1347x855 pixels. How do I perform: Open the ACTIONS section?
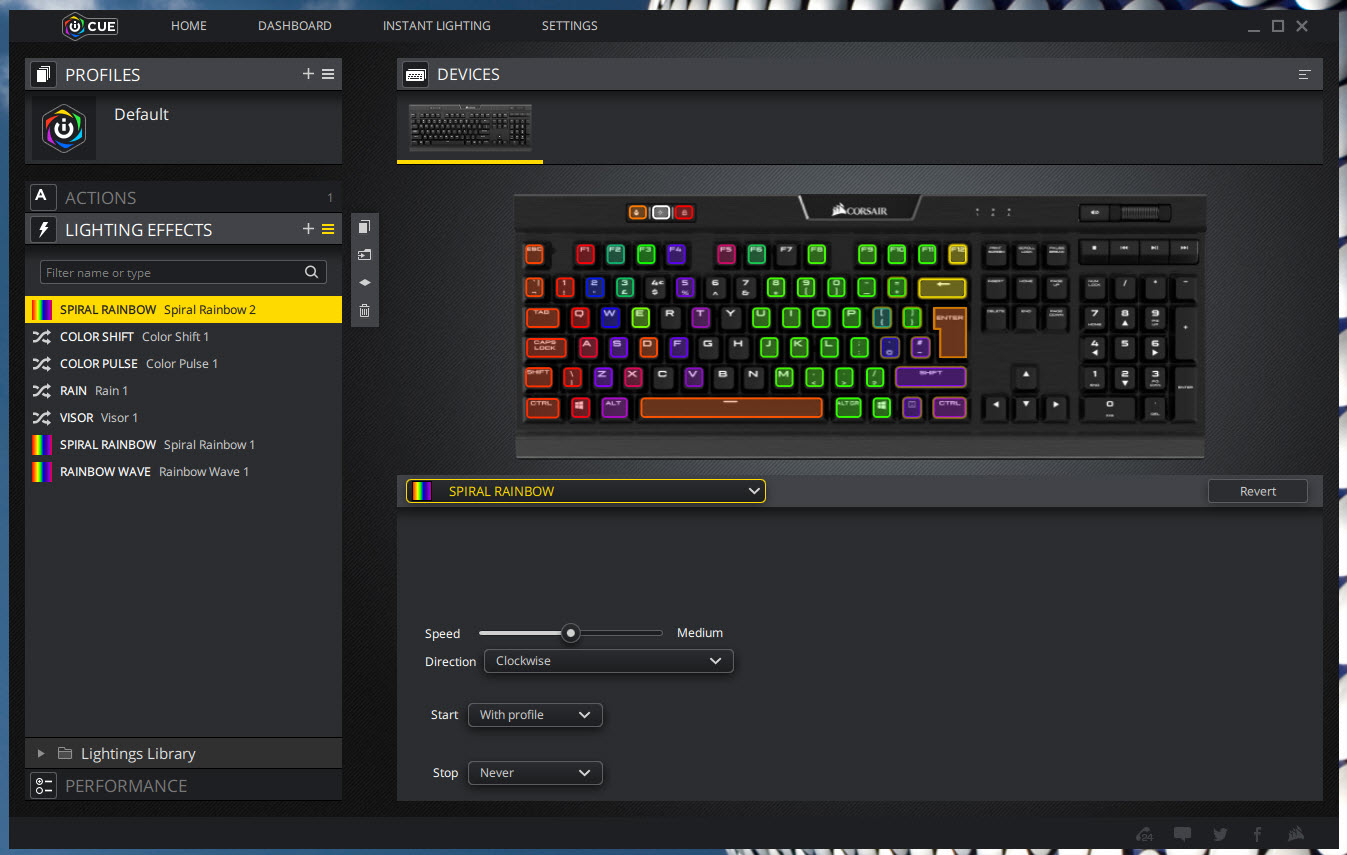[x=184, y=197]
